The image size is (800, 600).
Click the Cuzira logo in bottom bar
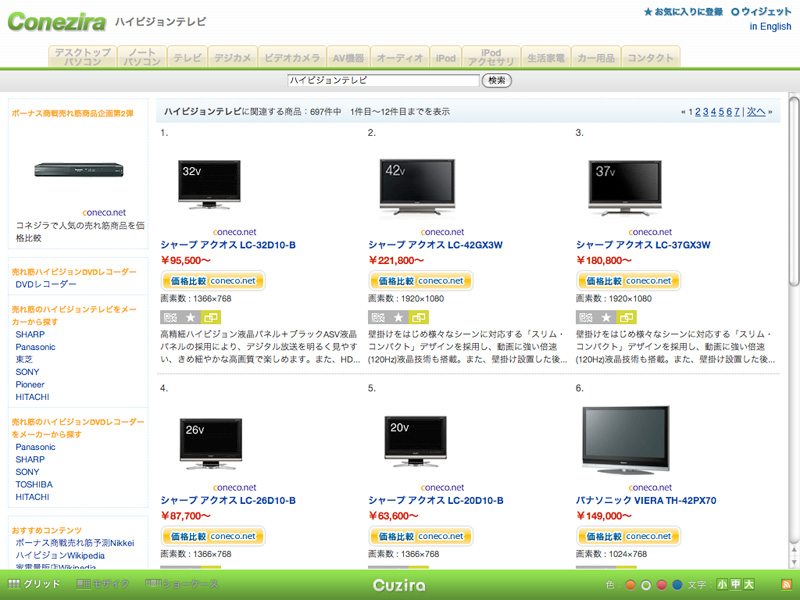pos(399,585)
